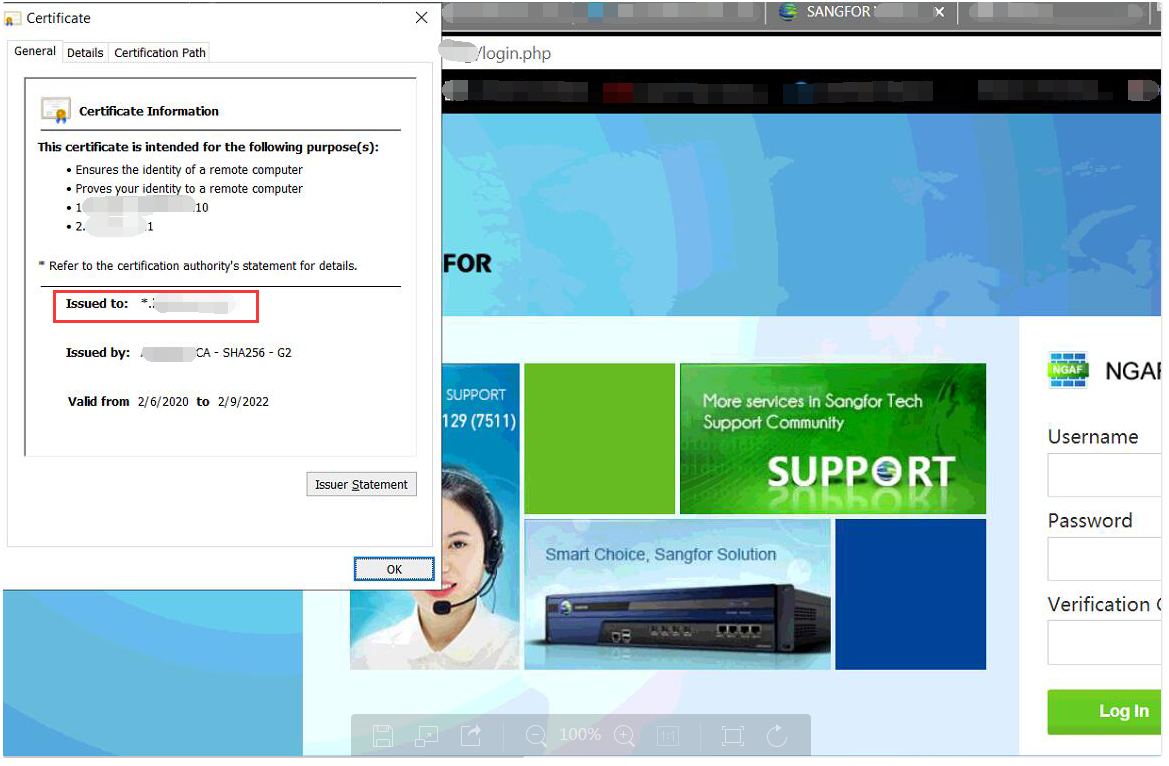Click the 'Issued by:' label
The height and width of the screenshot is (766, 1169).
98,354
